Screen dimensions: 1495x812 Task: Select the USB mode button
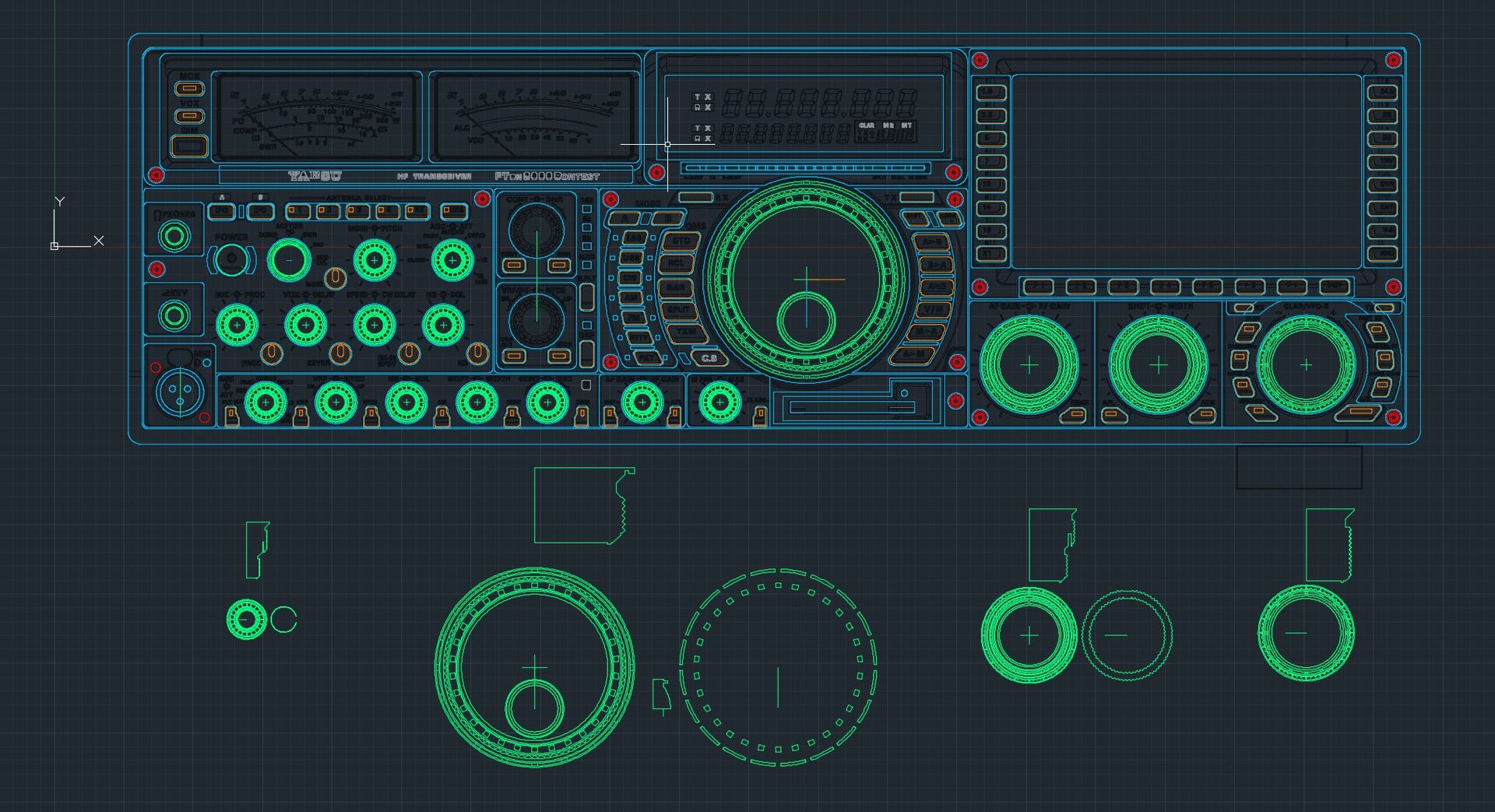point(630,258)
